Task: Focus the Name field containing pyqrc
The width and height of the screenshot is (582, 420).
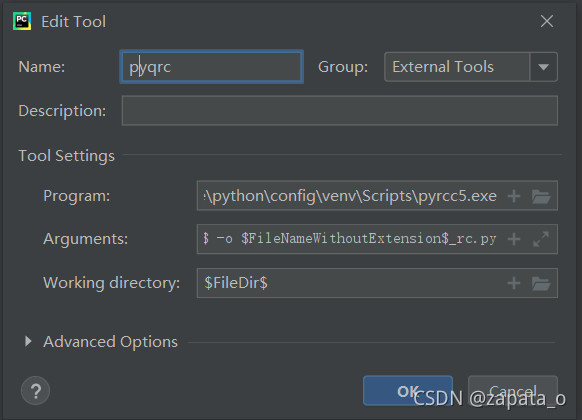Action: coord(212,67)
